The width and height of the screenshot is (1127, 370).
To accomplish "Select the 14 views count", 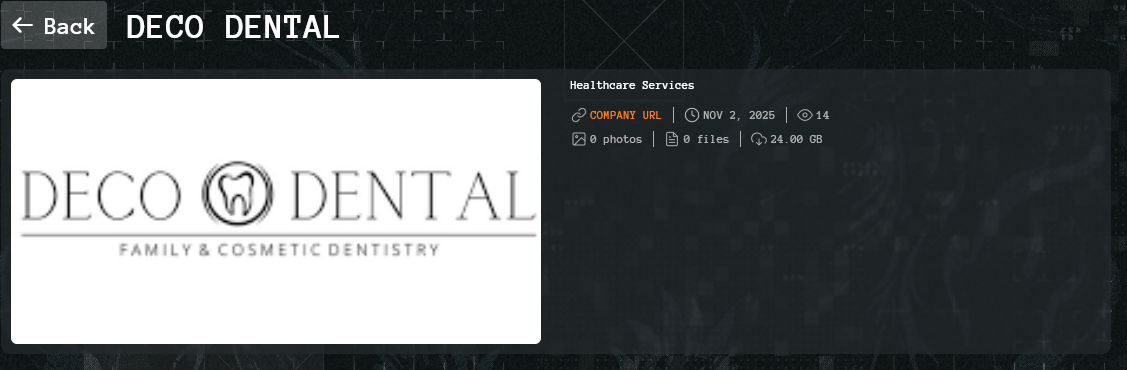I will point(822,115).
